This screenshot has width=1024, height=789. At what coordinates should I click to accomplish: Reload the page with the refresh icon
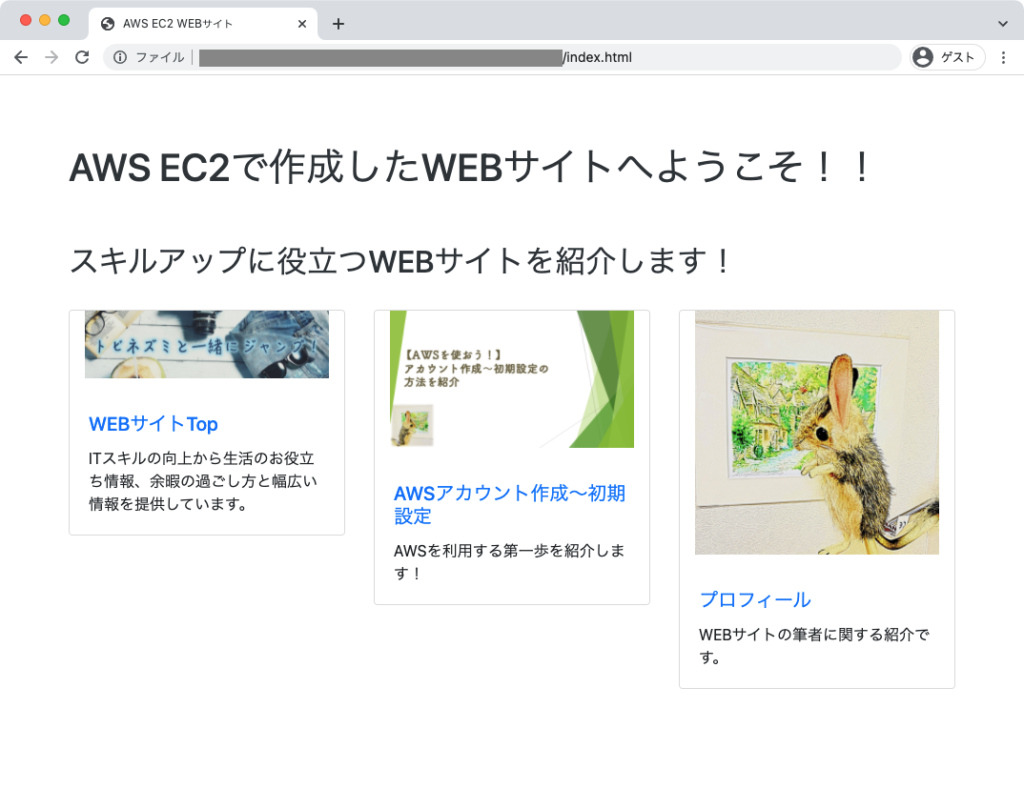[82, 57]
